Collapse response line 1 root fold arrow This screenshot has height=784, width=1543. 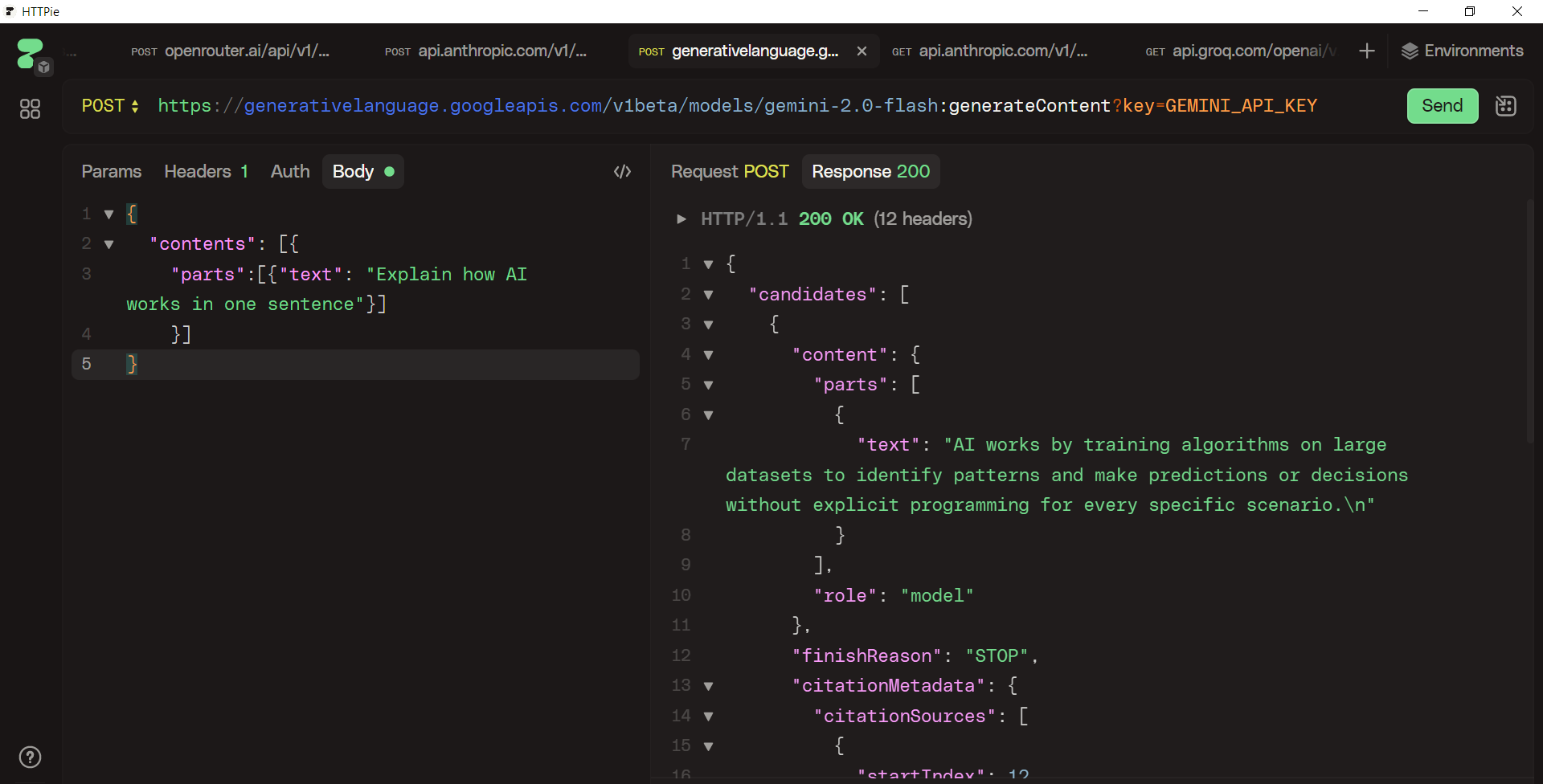708,264
